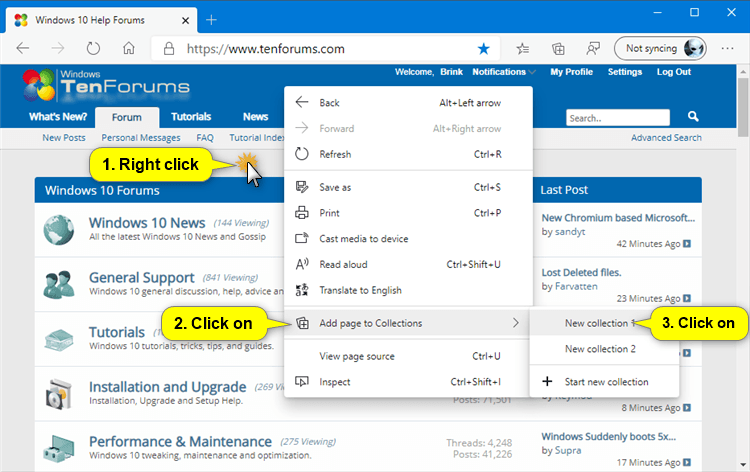Click the General Support people icon
The image size is (750, 472).
pyautogui.click(x=58, y=285)
